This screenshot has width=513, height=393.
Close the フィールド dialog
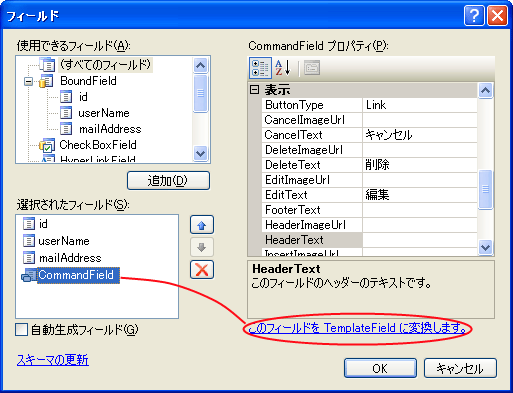pos(497,15)
